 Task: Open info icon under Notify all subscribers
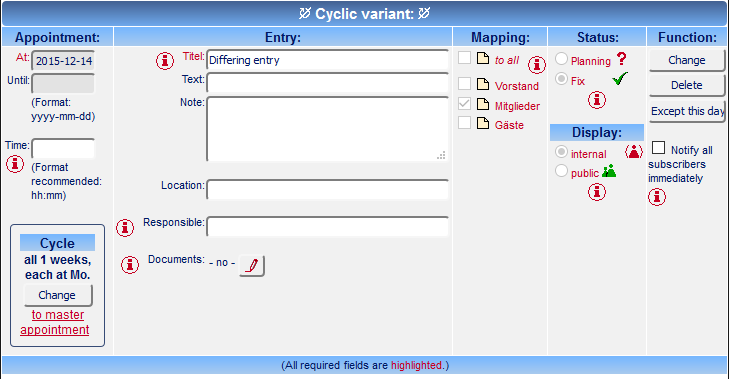tap(657, 197)
